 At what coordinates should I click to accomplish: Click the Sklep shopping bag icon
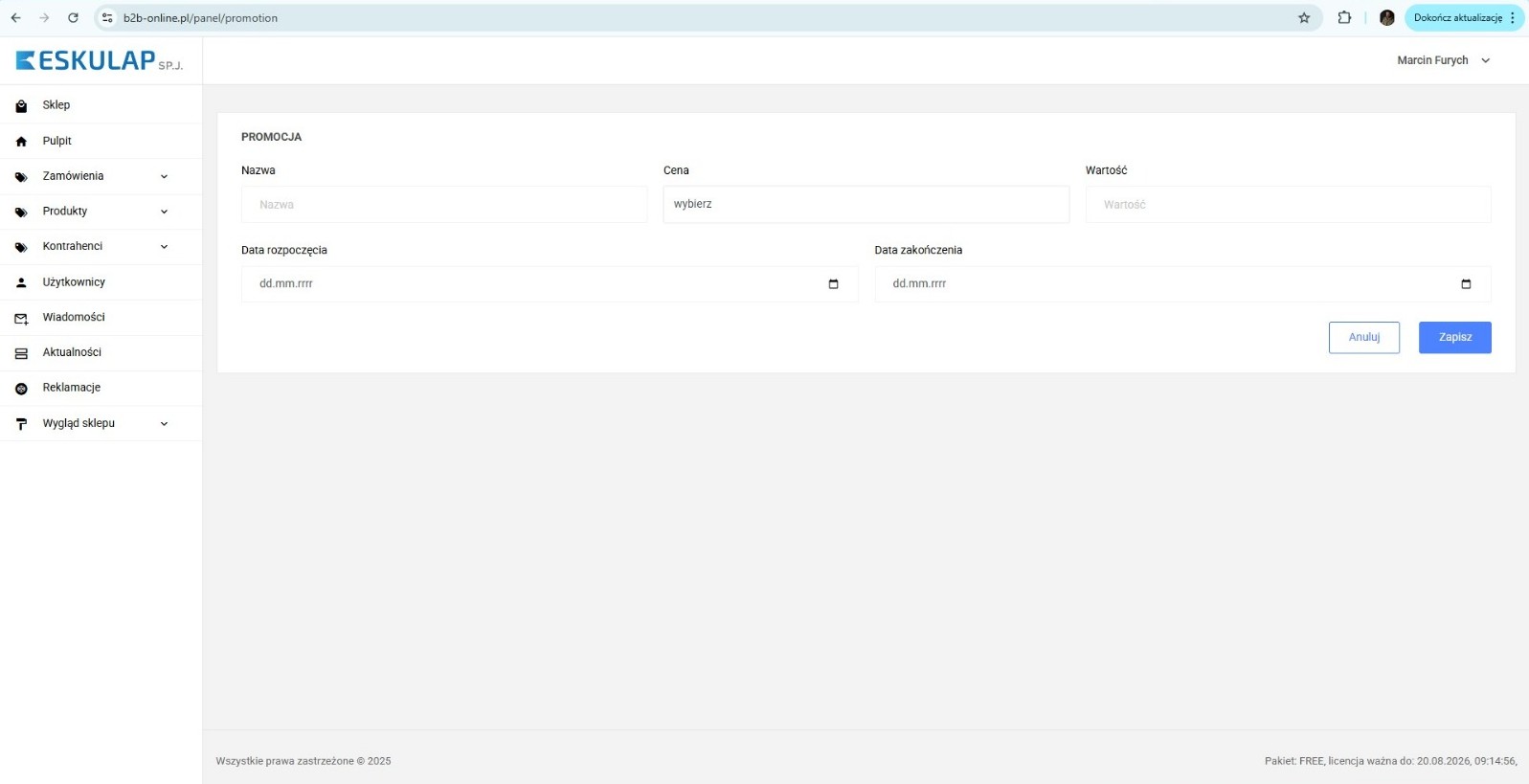tap(21, 106)
